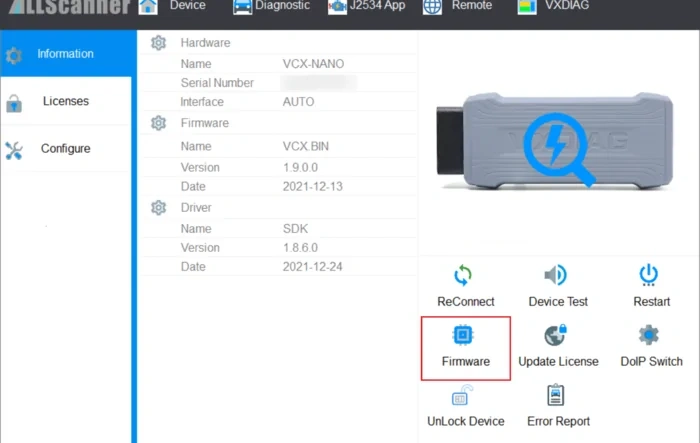Click the Serial Number label

(x=217, y=83)
